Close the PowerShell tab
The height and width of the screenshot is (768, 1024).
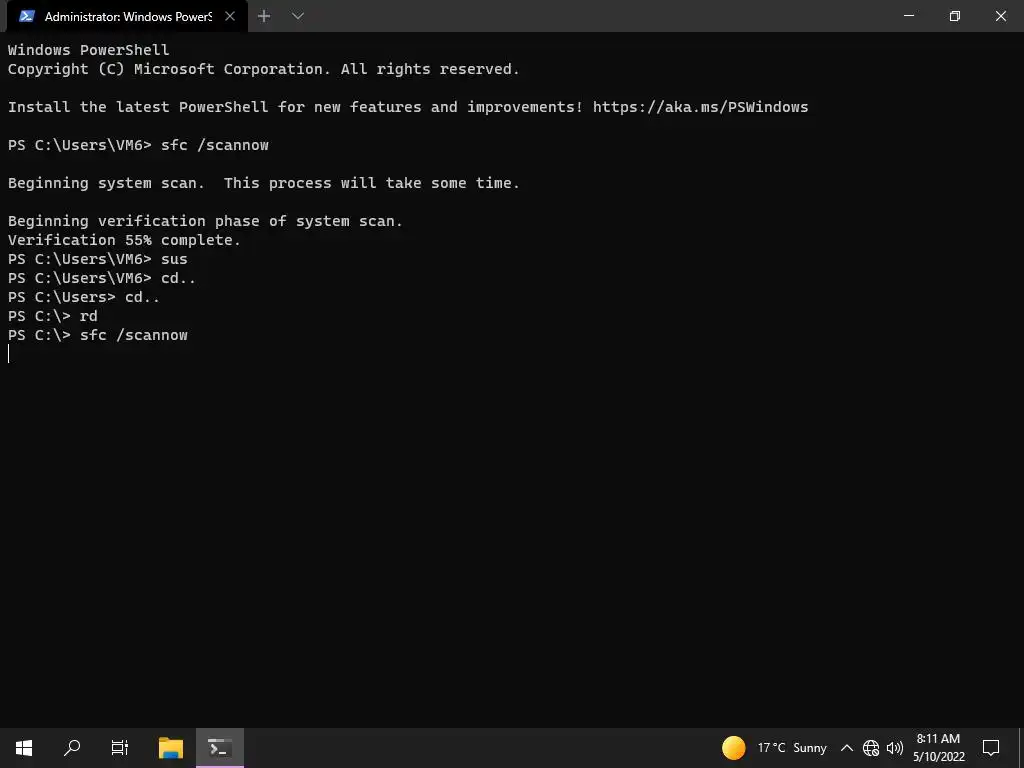pyautogui.click(x=230, y=16)
